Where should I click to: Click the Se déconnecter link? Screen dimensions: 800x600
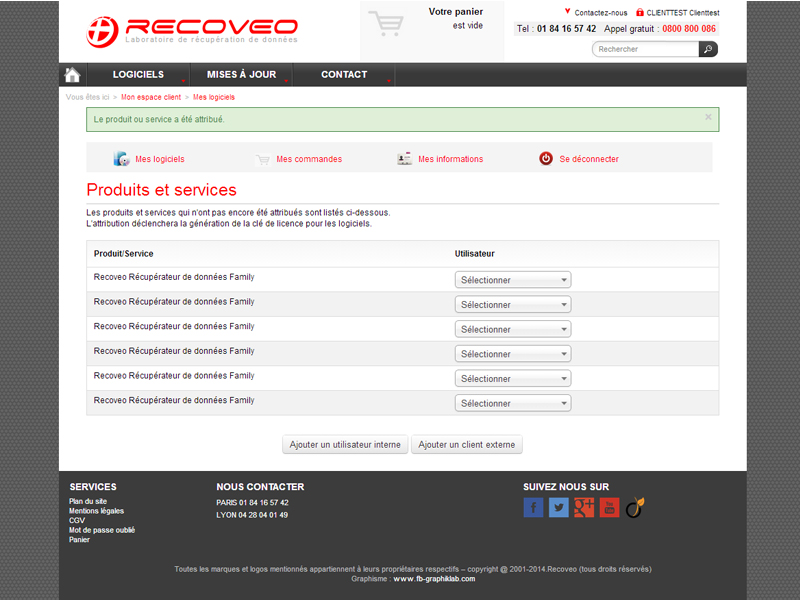click(x=589, y=159)
